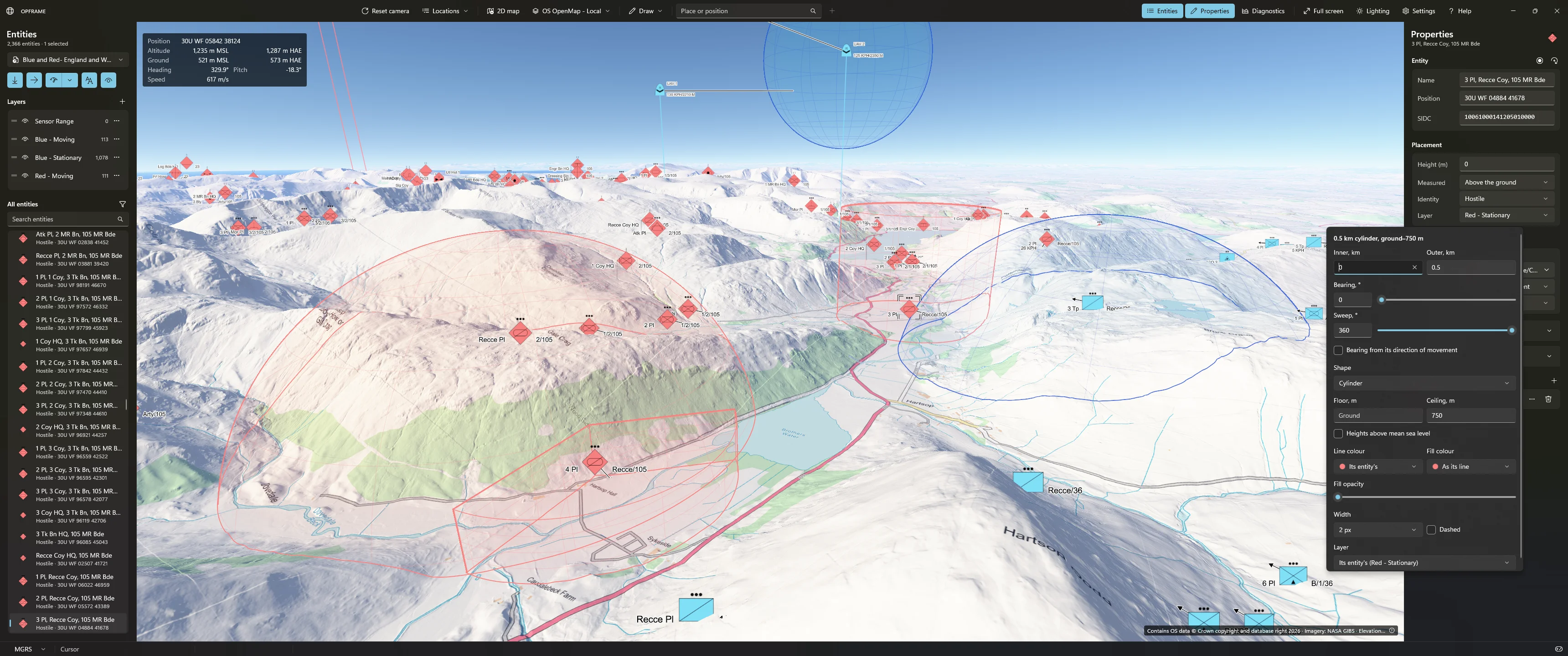
Task: Toggle visibility of Blue - Moving layer
Action: (x=25, y=139)
